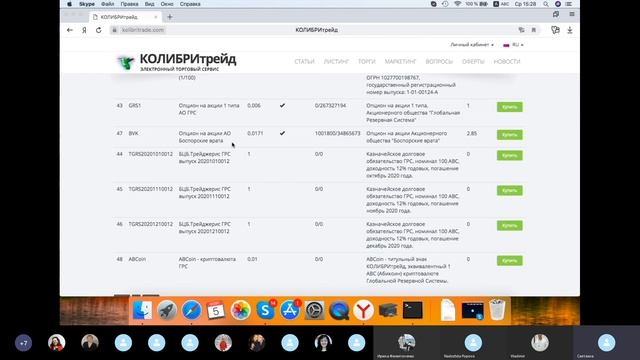This screenshot has height=360, width=640.
Task: Click the value '2.85' in the BVK row
Action: pyautogui.click(x=472, y=133)
